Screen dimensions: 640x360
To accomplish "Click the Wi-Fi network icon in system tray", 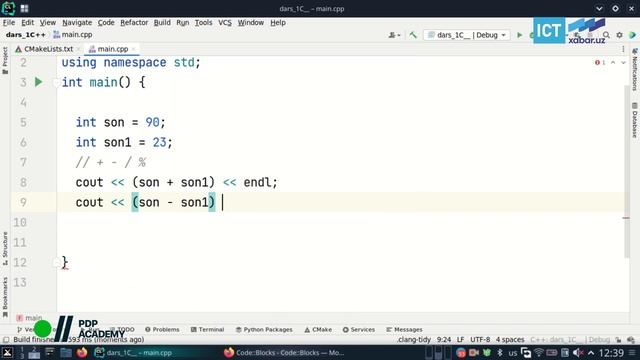I will [539, 353].
